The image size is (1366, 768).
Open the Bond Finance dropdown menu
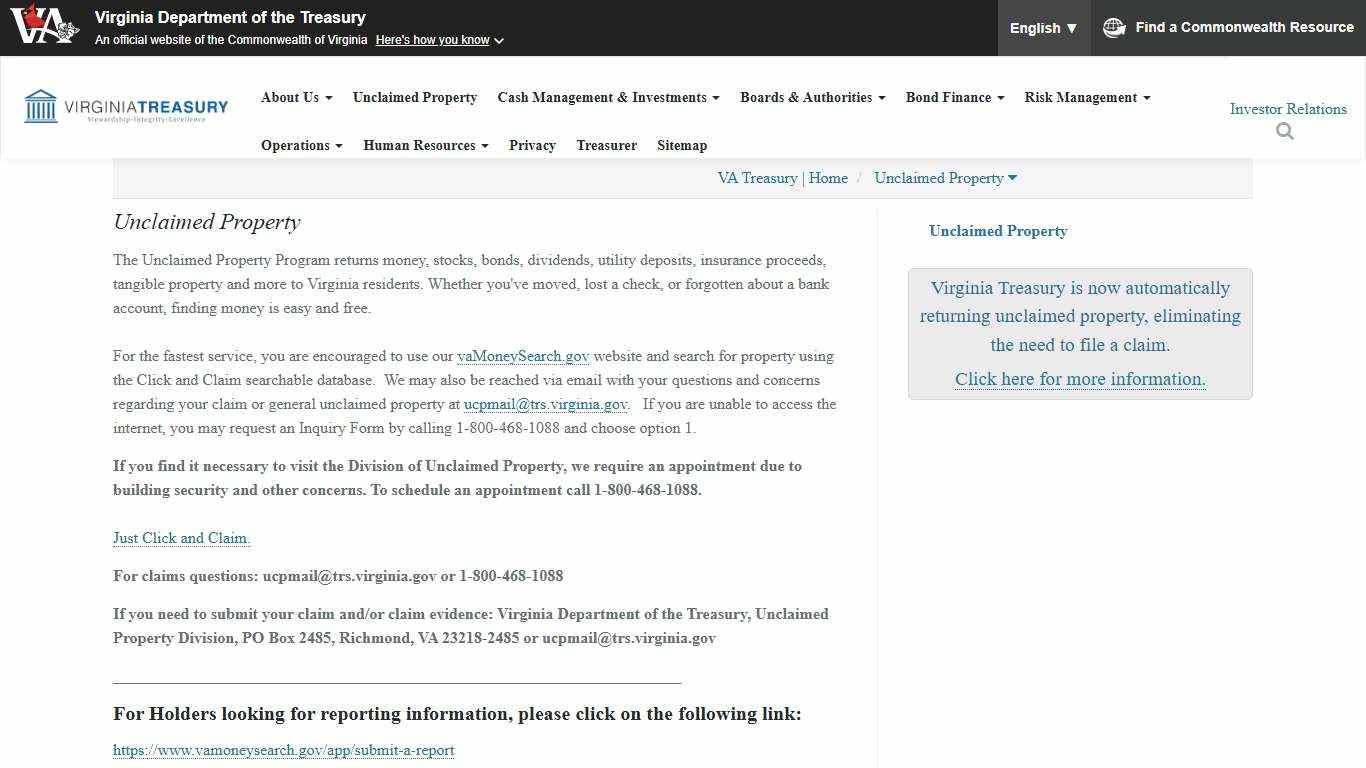[x=954, y=97]
